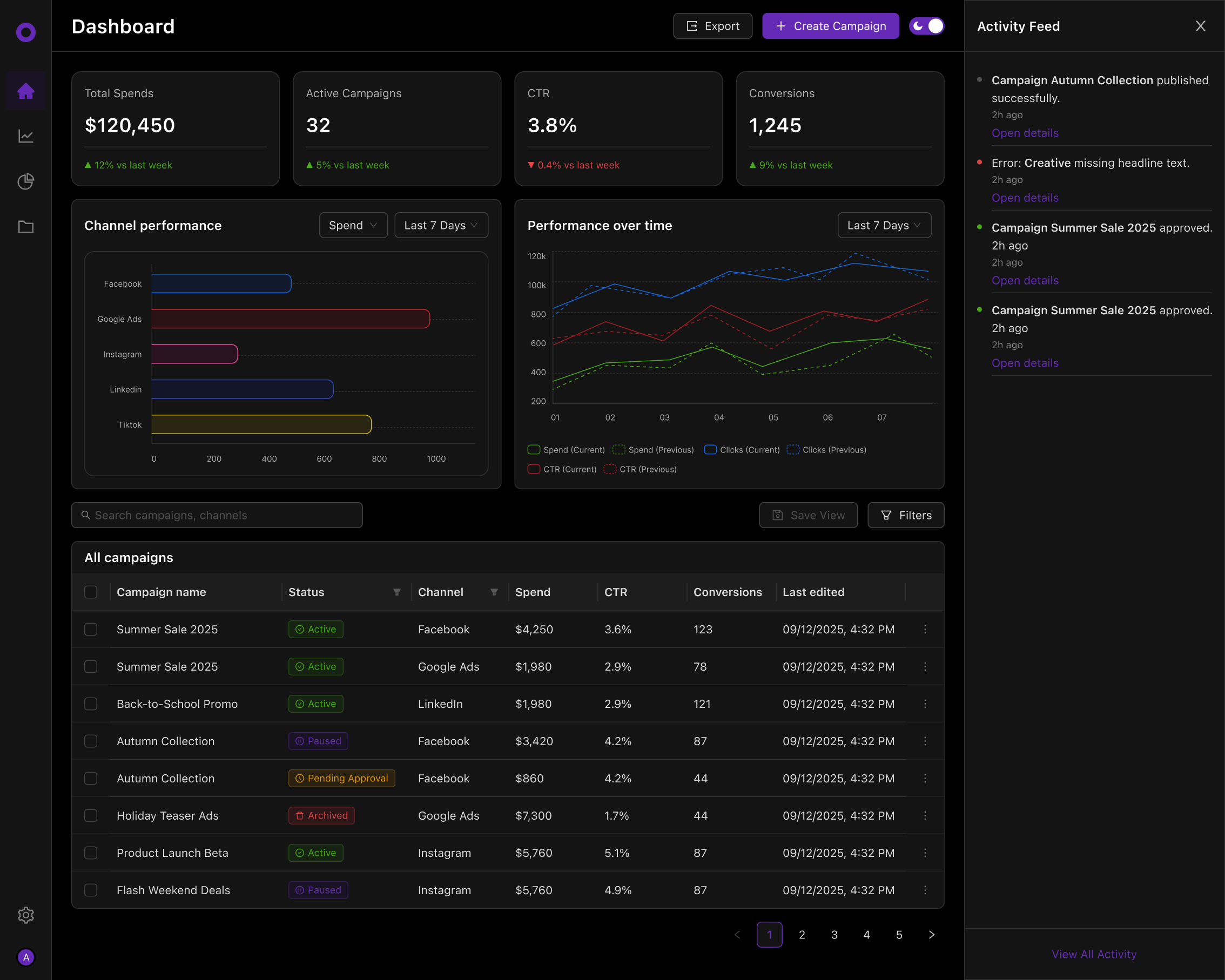
Task: Open the projects folder icon in sidebar
Action: (x=25, y=227)
